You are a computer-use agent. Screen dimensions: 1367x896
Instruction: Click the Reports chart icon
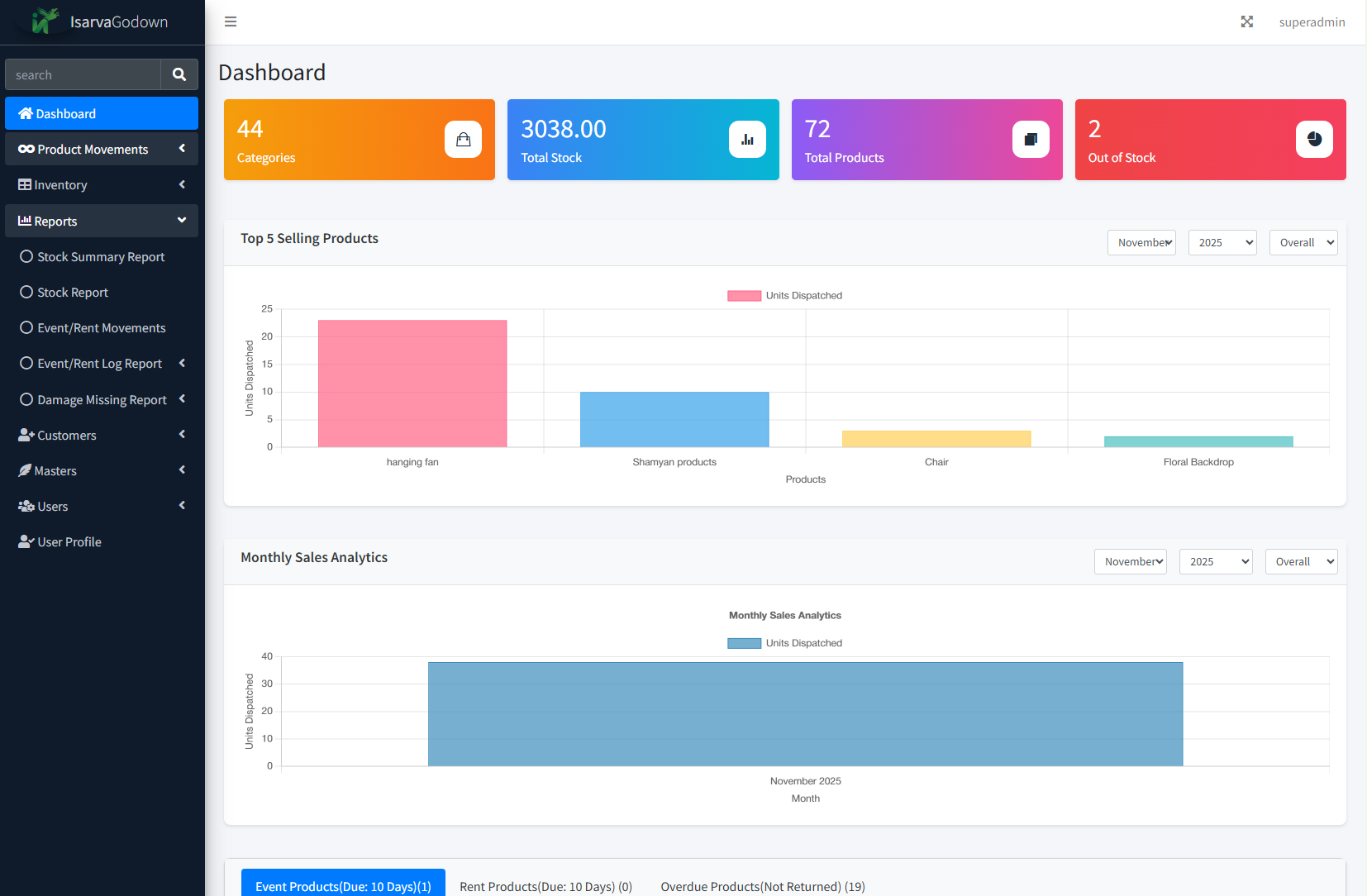pyautogui.click(x=25, y=221)
